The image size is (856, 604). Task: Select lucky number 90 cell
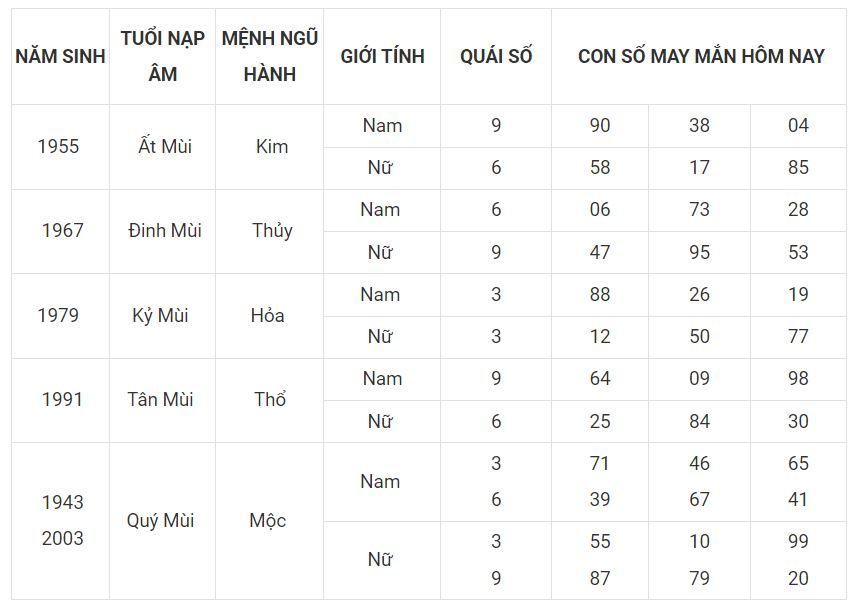tap(600, 126)
